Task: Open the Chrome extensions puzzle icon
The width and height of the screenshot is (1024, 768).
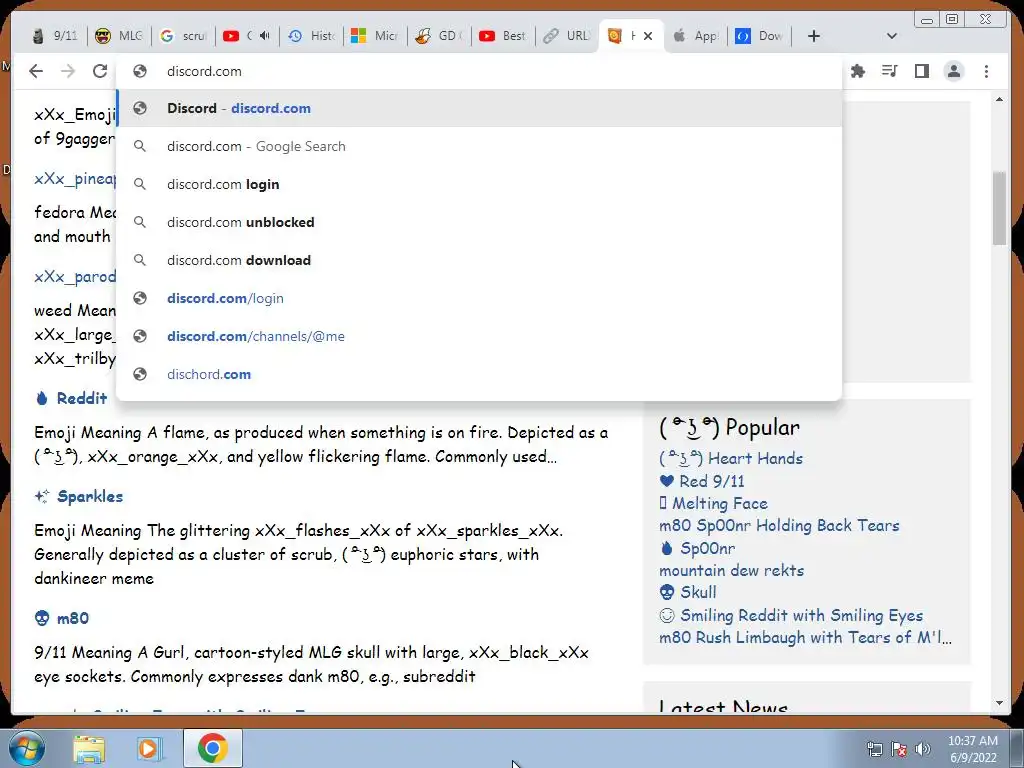Action: [x=858, y=71]
